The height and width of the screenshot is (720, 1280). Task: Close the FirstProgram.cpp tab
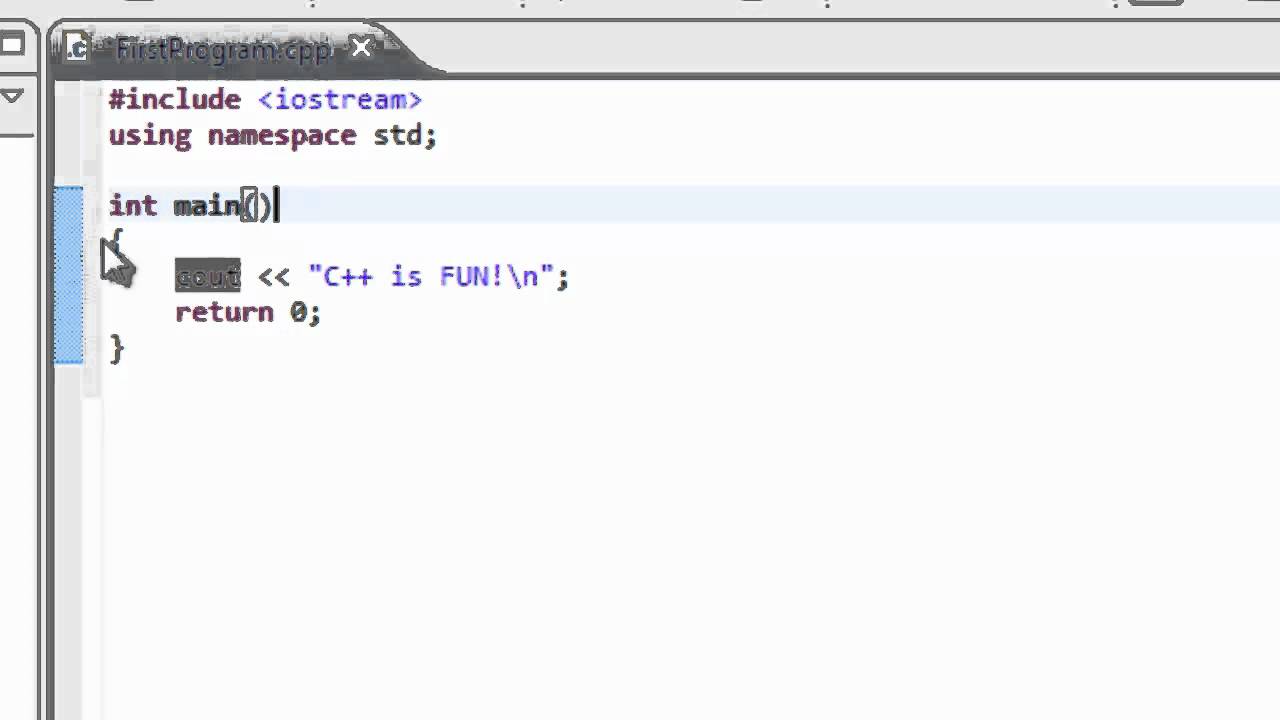pos(361,47)
